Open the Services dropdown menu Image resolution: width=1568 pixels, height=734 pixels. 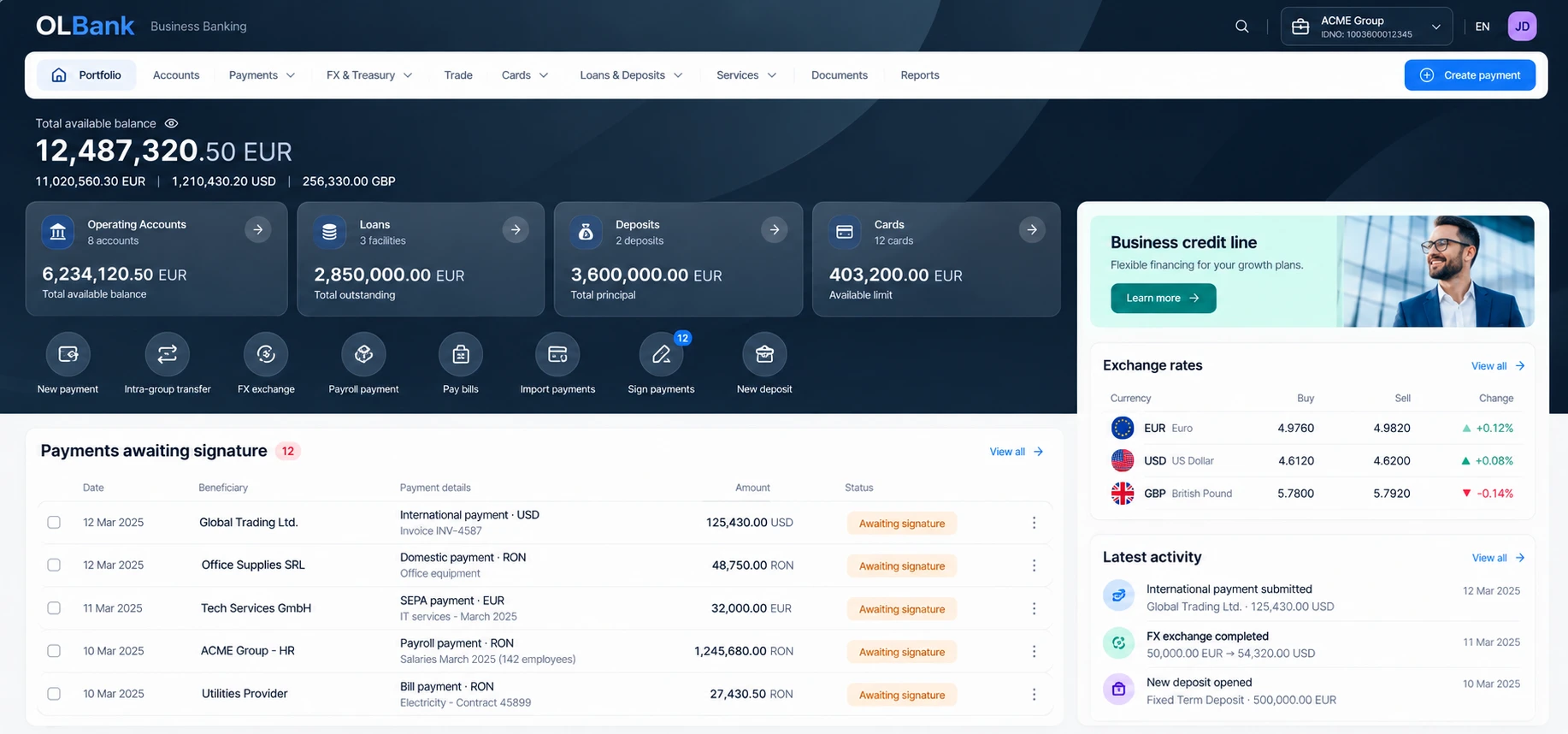coord(746,75)
